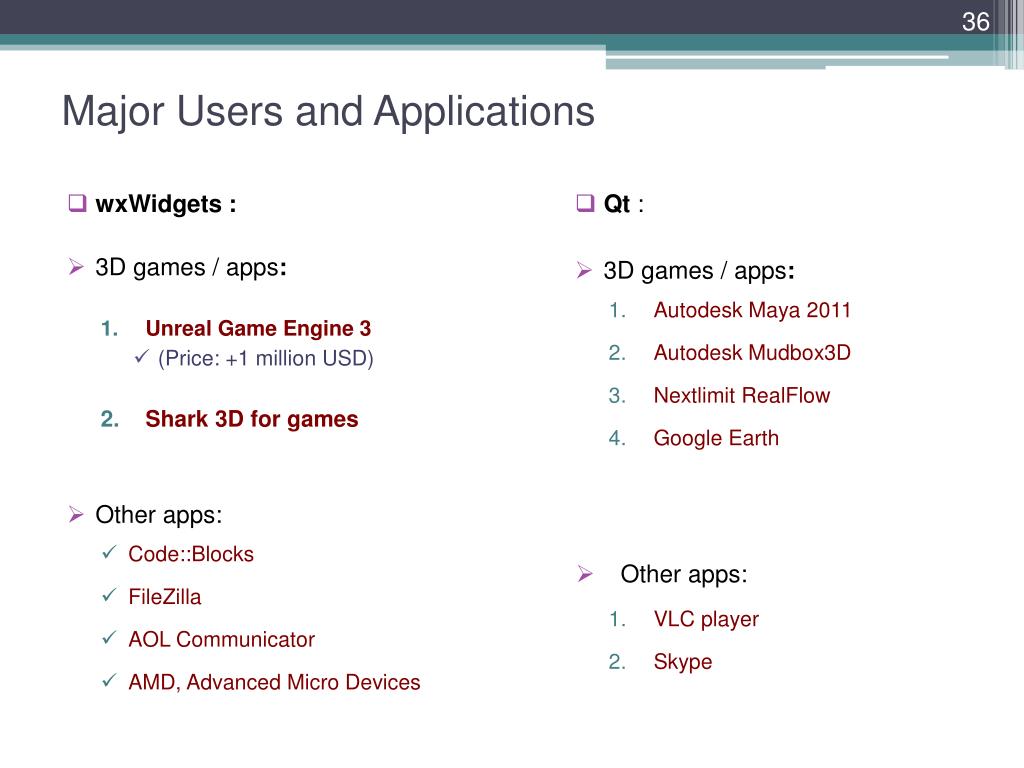
Task: Select "Autodesk Maya 2011"
Action: pos(752,310)
